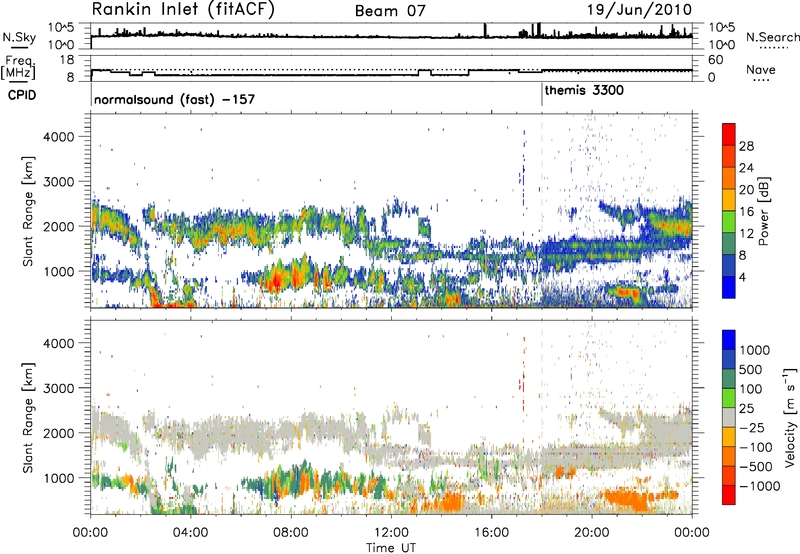Screen dimensions: 800x554
Task: Click the yellow 16 dB segment of Power colorbar
Action: point(729,200)
